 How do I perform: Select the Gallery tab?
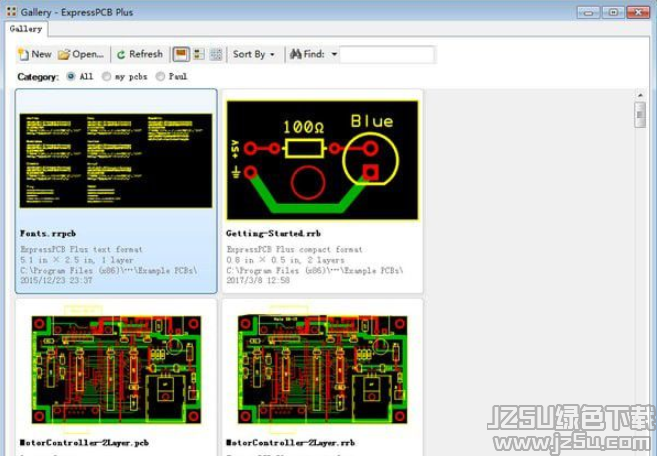[26, 29]
